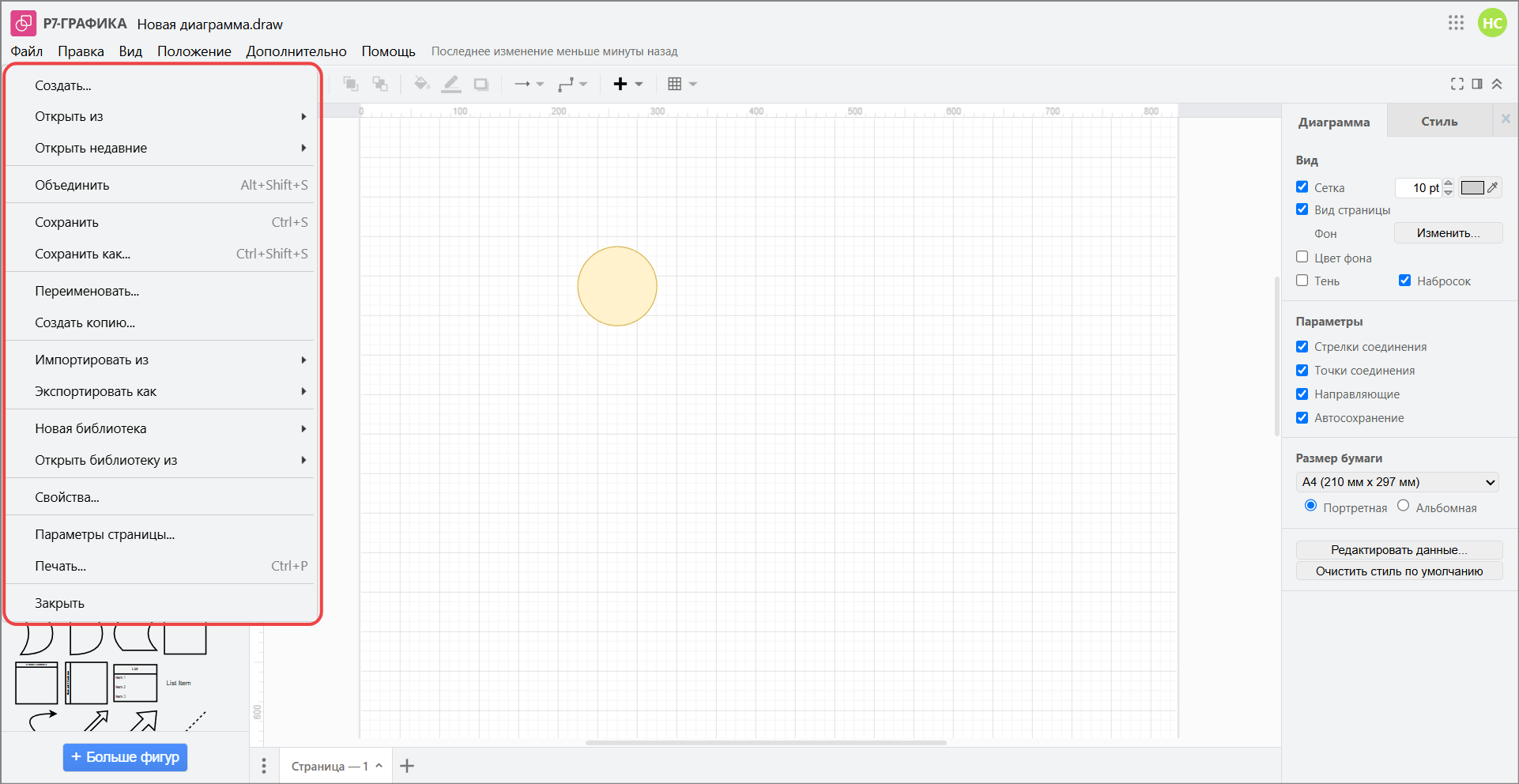Viewport: 1519px width, 784px height.
Task: Click the Редактировать данные... button
Action: pyautogui.click(x=1399, y=550)
